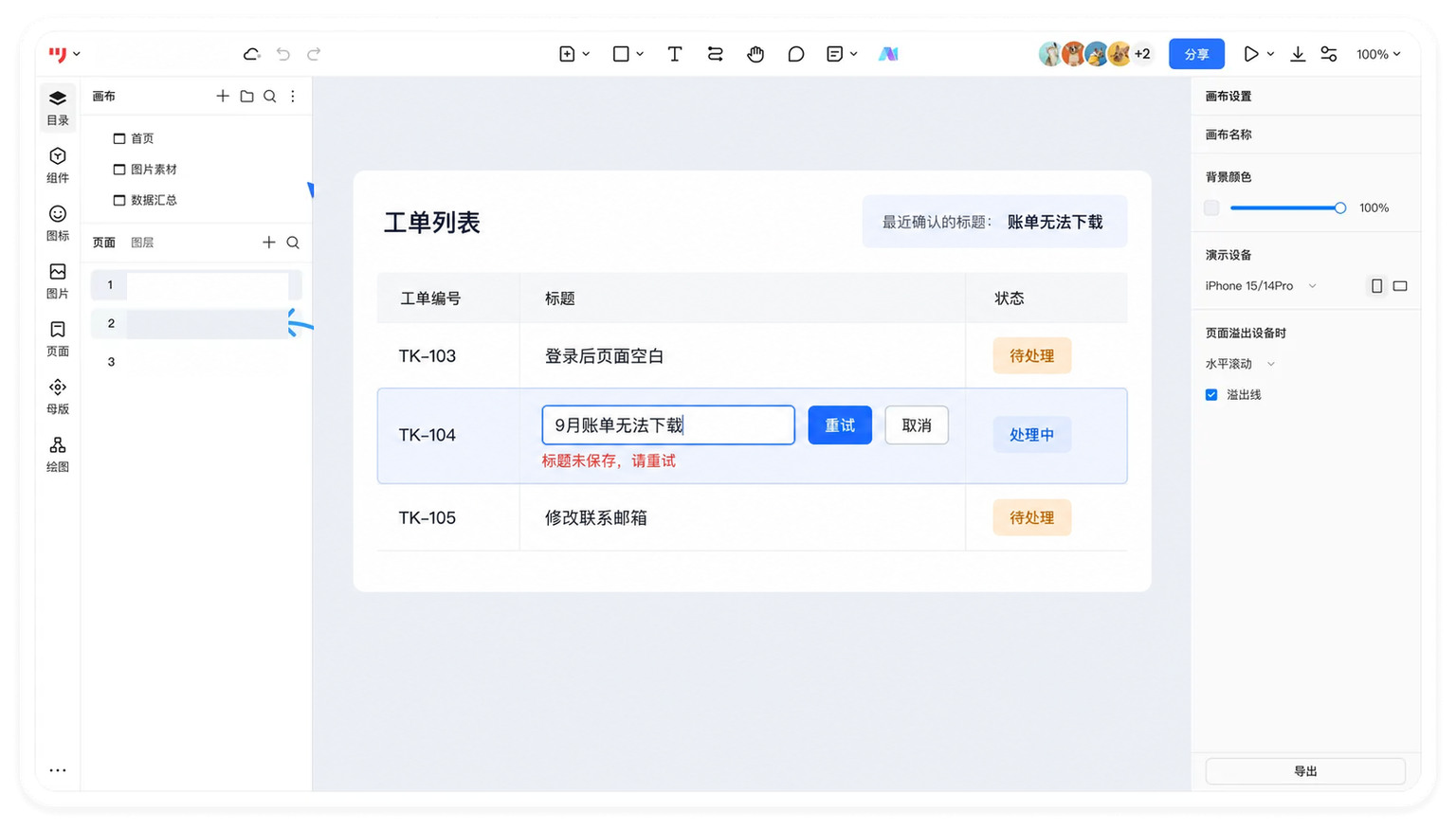Click the cloud sync status icon
Image resolution: width=1456 pixels, height=830 pixels.
click(251, 54)
